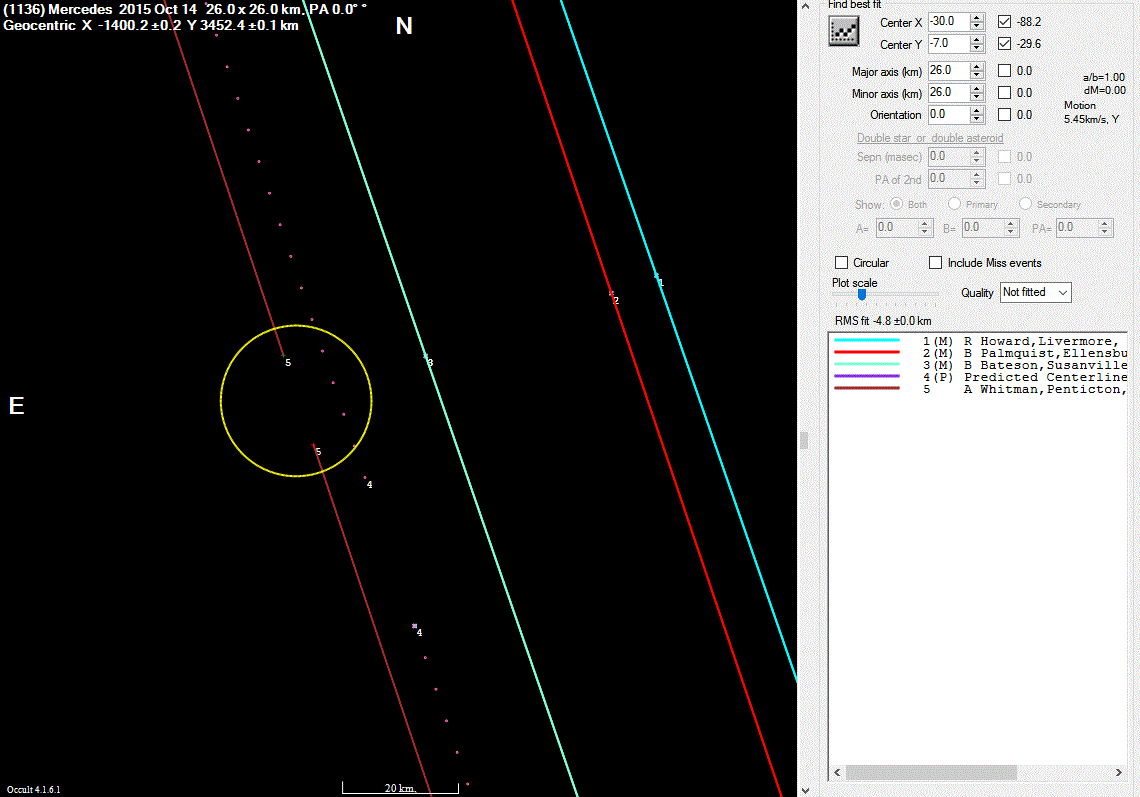Click the E compass label on plot
The image size is (1140, 797).
(x=17, y=406)
